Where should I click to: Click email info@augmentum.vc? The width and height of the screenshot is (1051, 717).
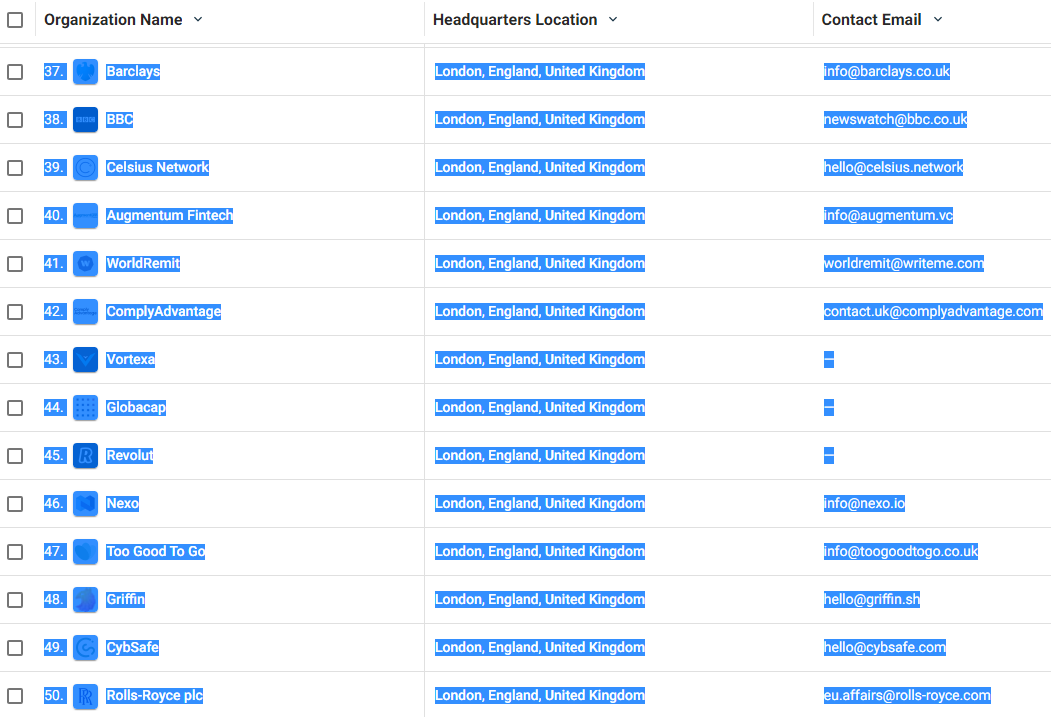point(888,215)
